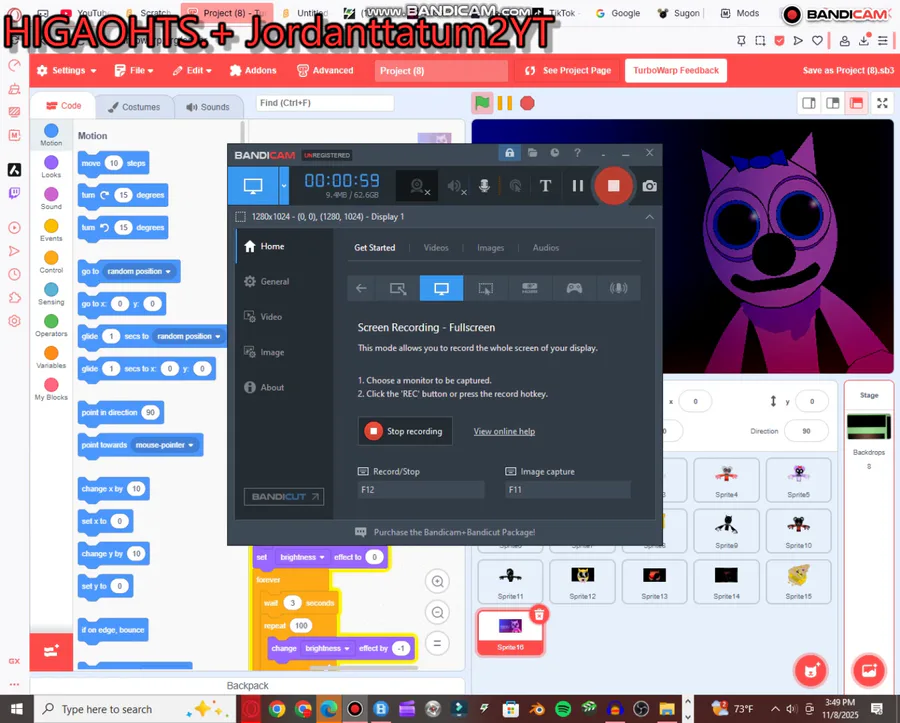Click the Image capture hotkey F11 field
This screenshot has height=723, width=900.
(568, 489)
